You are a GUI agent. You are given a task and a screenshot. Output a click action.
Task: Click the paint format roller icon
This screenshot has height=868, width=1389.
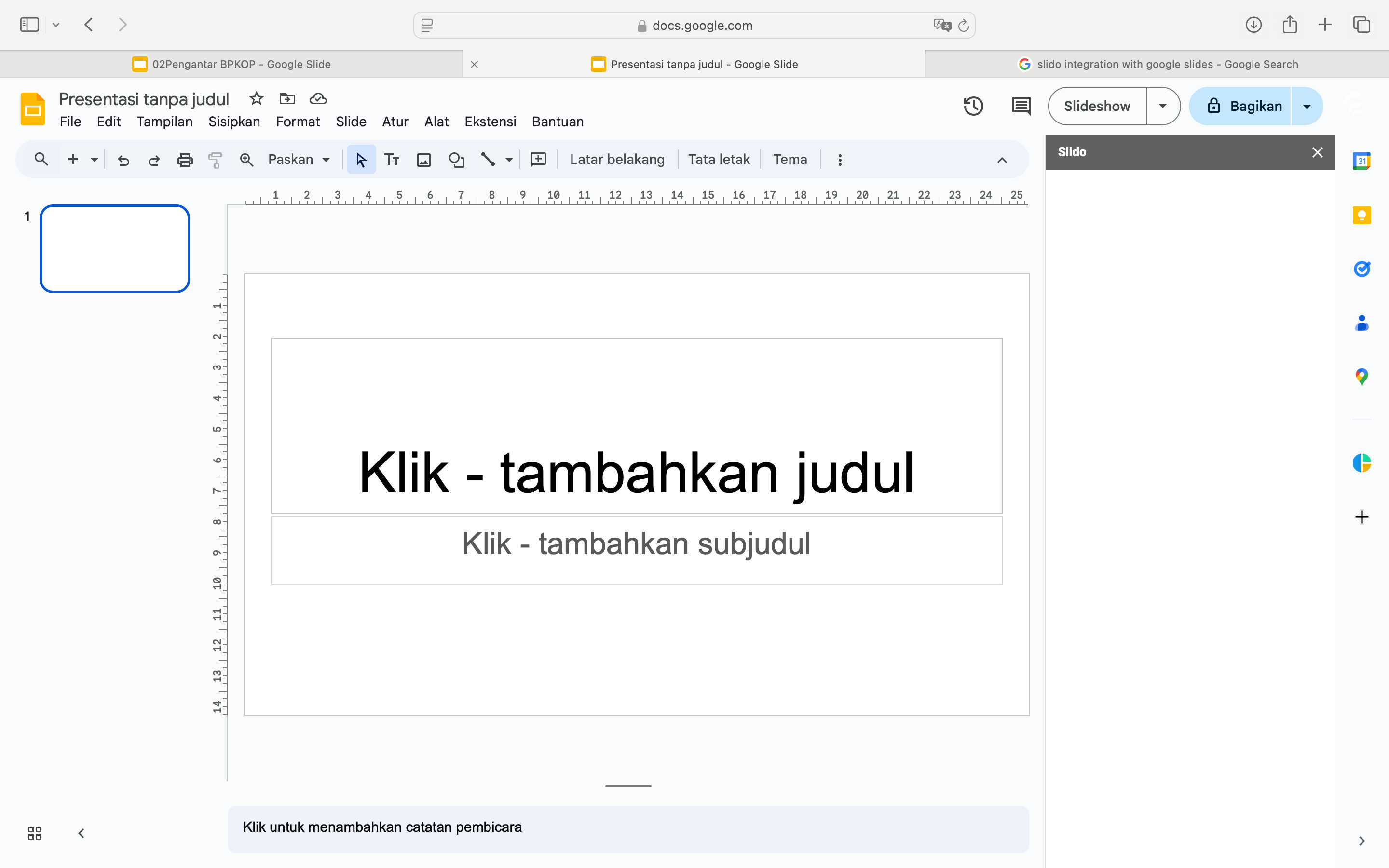(x=215, y=160)
